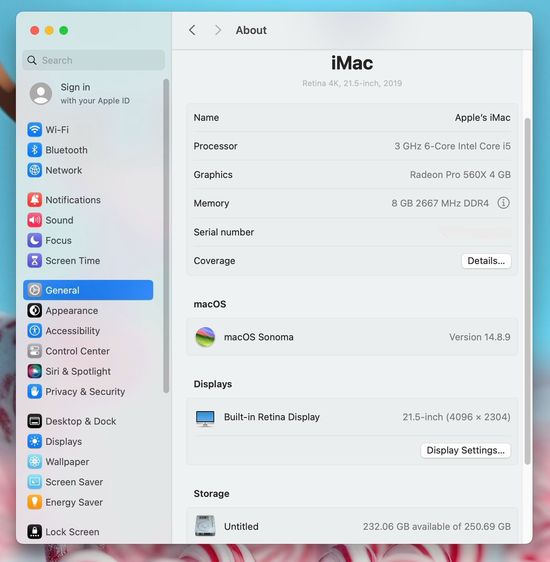Click the 21.5-inch (4096 × 2304) text
550x562 pixels.
click(456, 417)
